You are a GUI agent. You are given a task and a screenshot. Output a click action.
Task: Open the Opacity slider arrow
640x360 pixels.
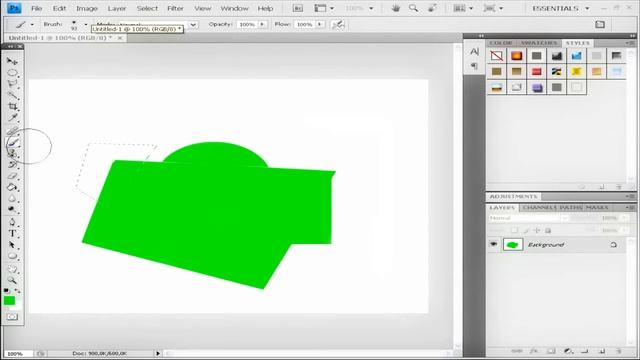pos(262,24)
